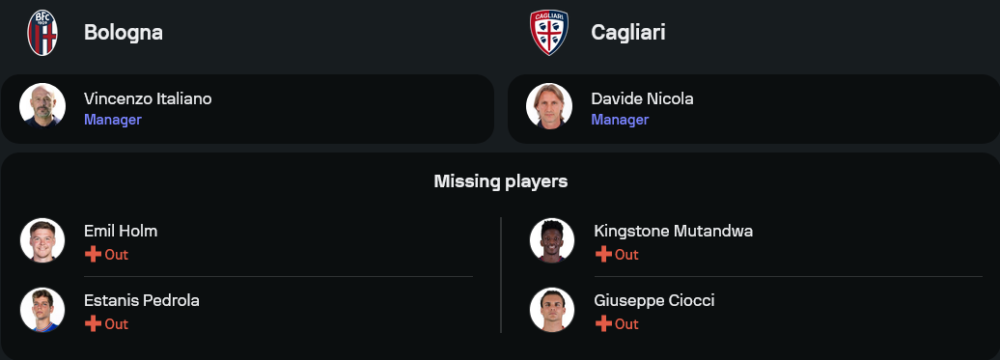Open Estanis Pedrola's player avatar
The image size is (1000, 360).
pos(43,310)
